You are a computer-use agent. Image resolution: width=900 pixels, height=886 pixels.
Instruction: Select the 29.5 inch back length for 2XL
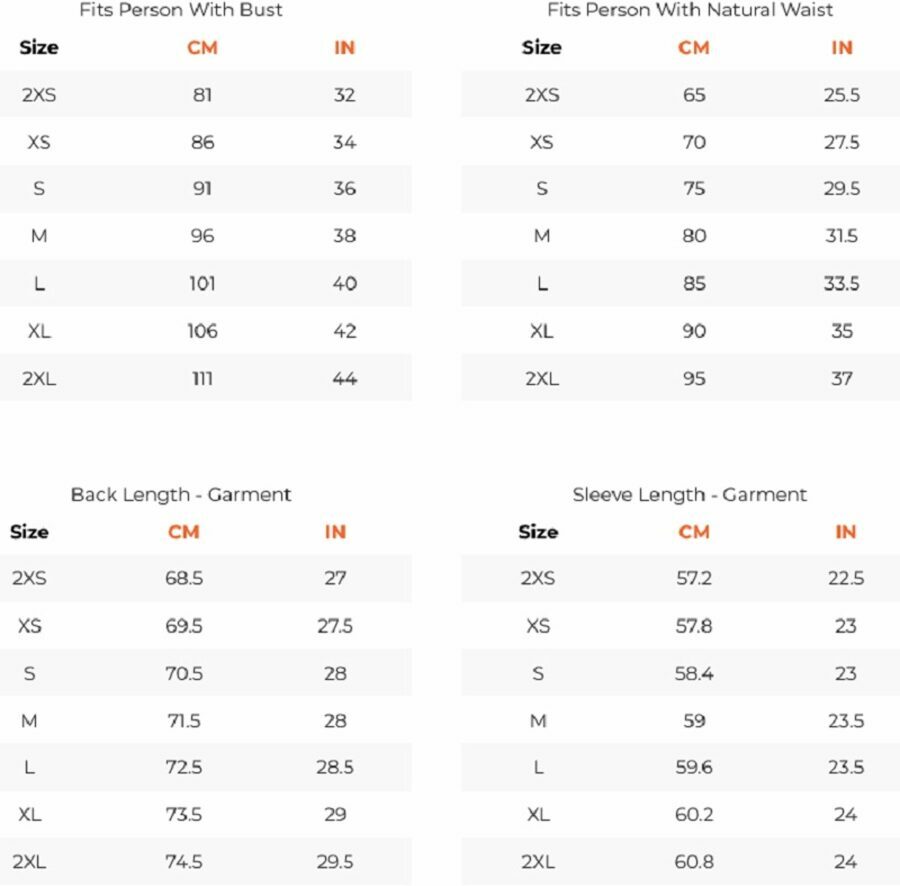pyautogui.click(x=335, y=861)
